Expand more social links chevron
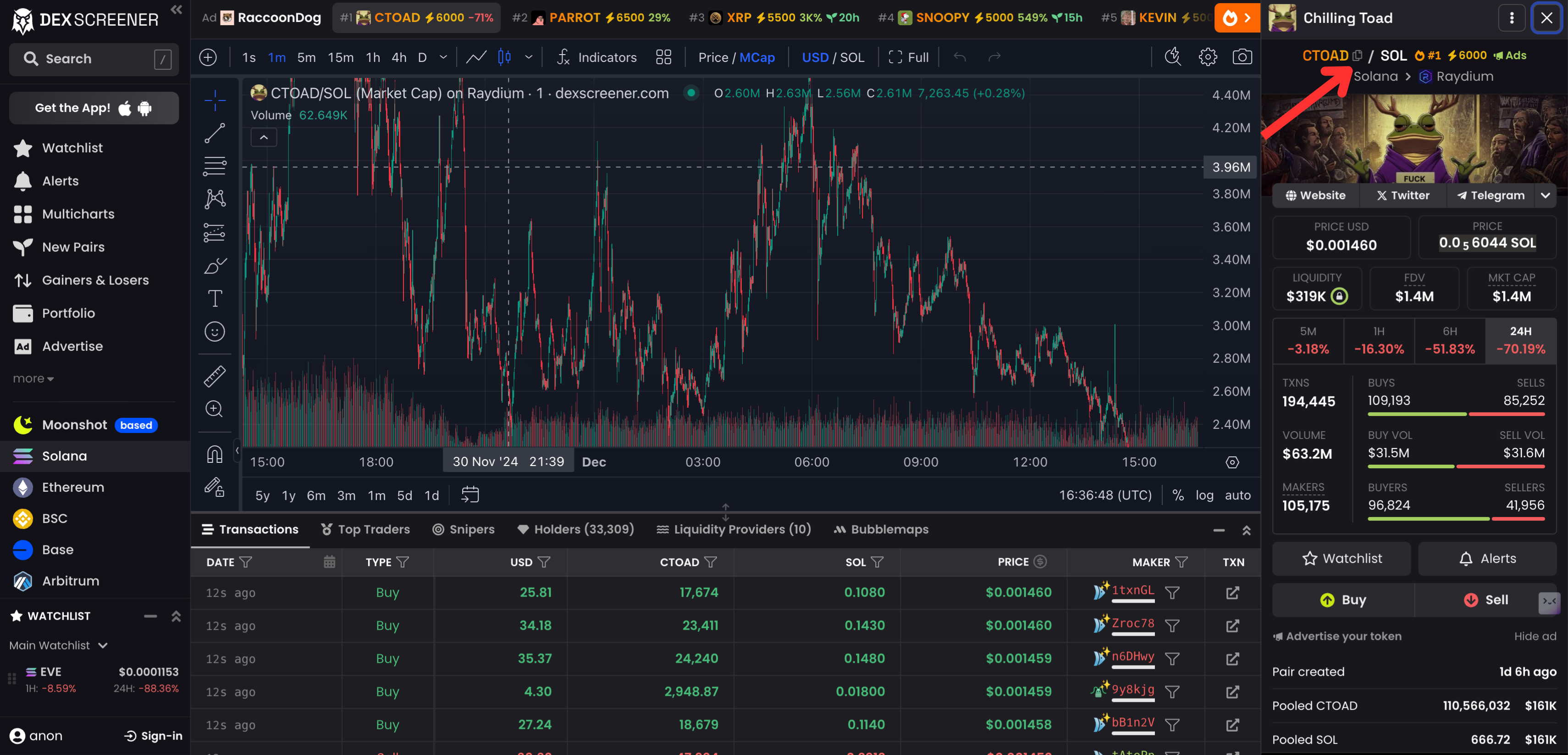The height and width of the screenshot is (755, 1568). [1545, 195]
